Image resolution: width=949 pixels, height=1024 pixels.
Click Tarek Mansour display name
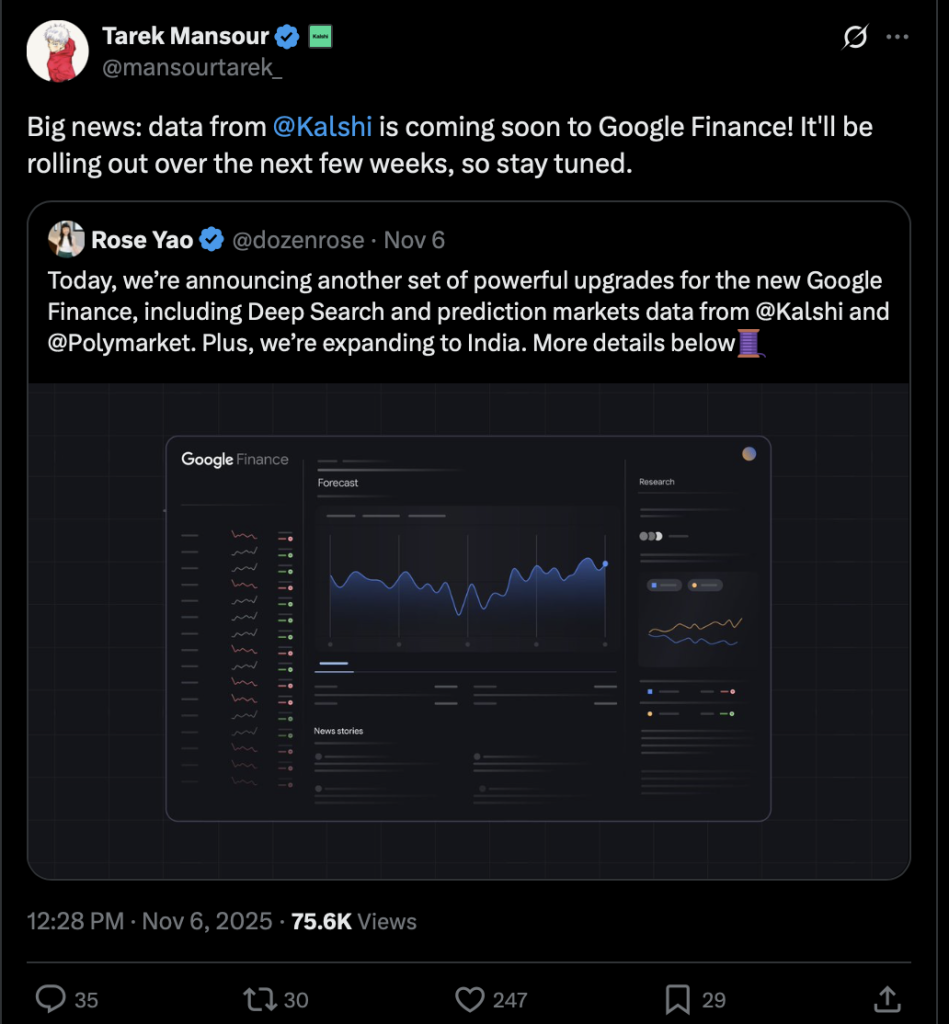pos(185,37)
